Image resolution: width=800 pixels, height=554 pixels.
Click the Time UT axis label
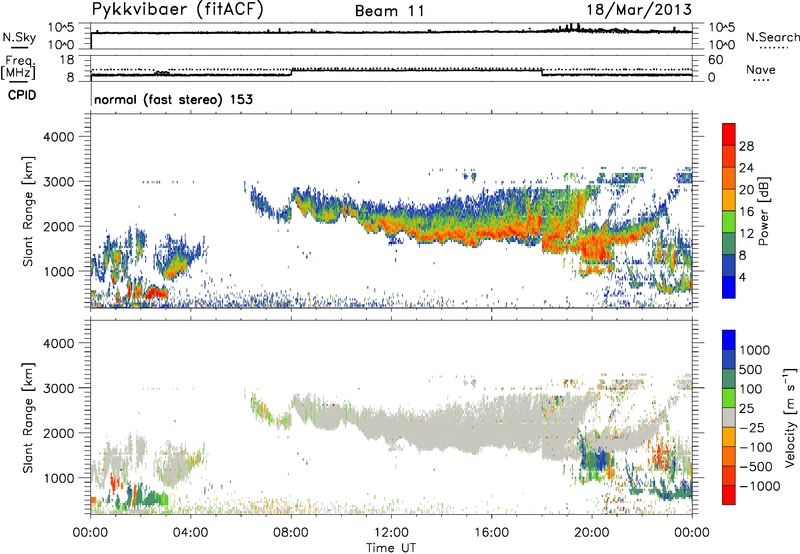coord(391,548)
